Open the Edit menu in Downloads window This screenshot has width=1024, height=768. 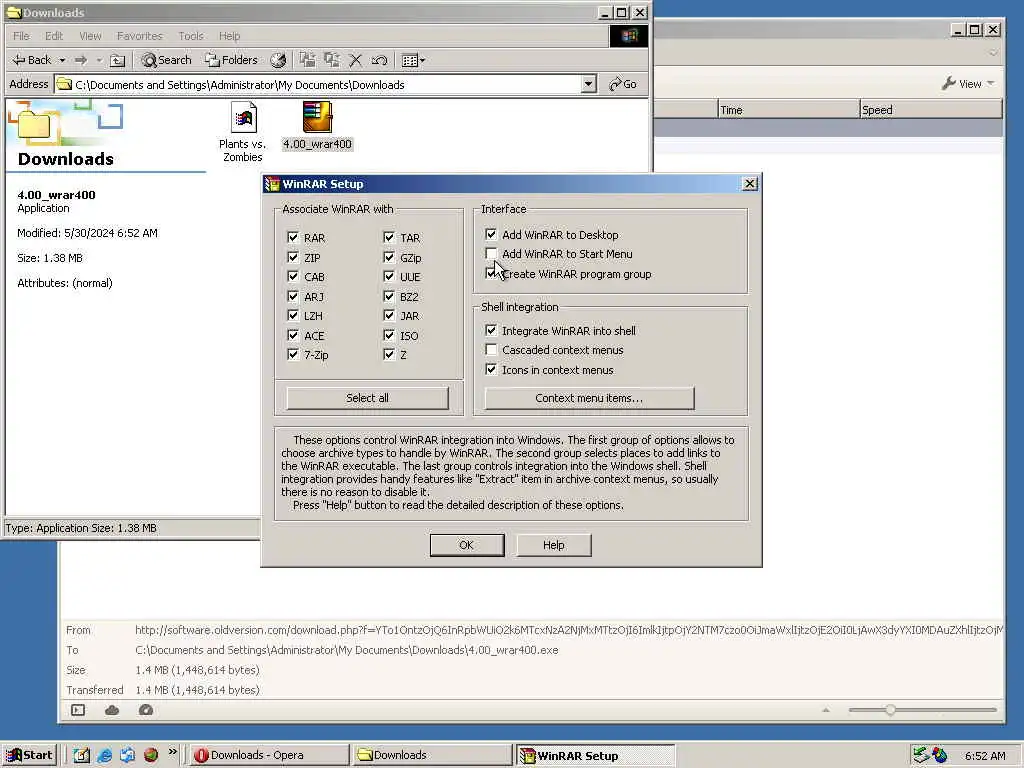pos(54,36)
